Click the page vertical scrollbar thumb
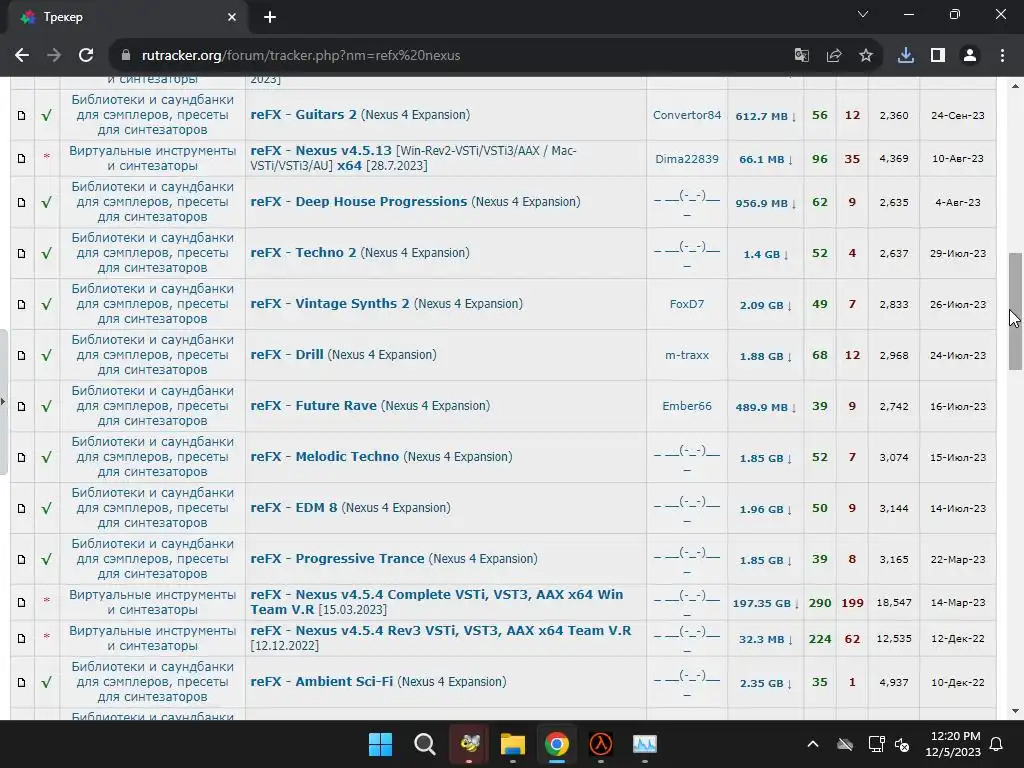 [x=1015, y=312]
